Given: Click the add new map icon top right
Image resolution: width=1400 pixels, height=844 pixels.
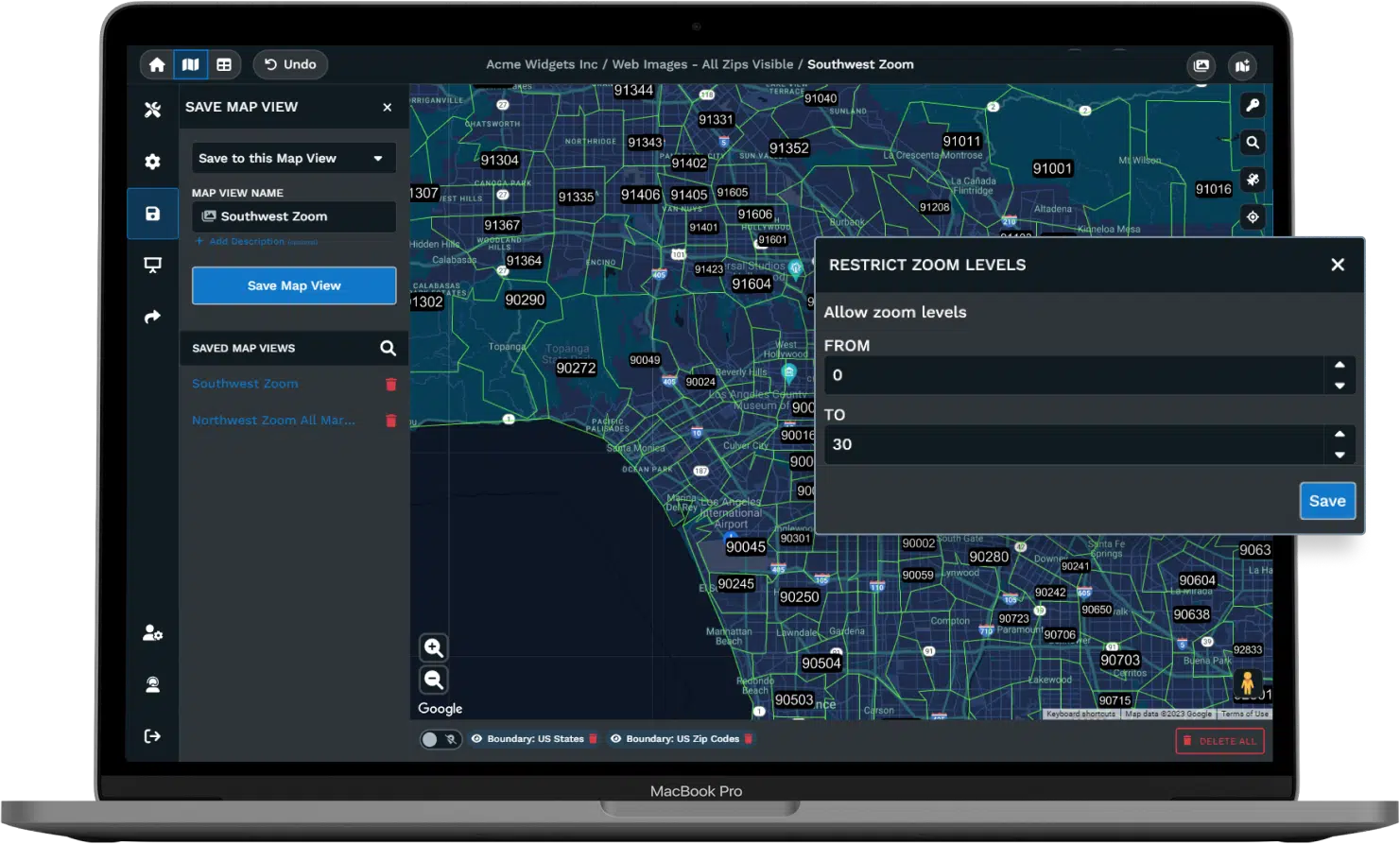Looking at the screenshot, I should tap(1242, 66).
